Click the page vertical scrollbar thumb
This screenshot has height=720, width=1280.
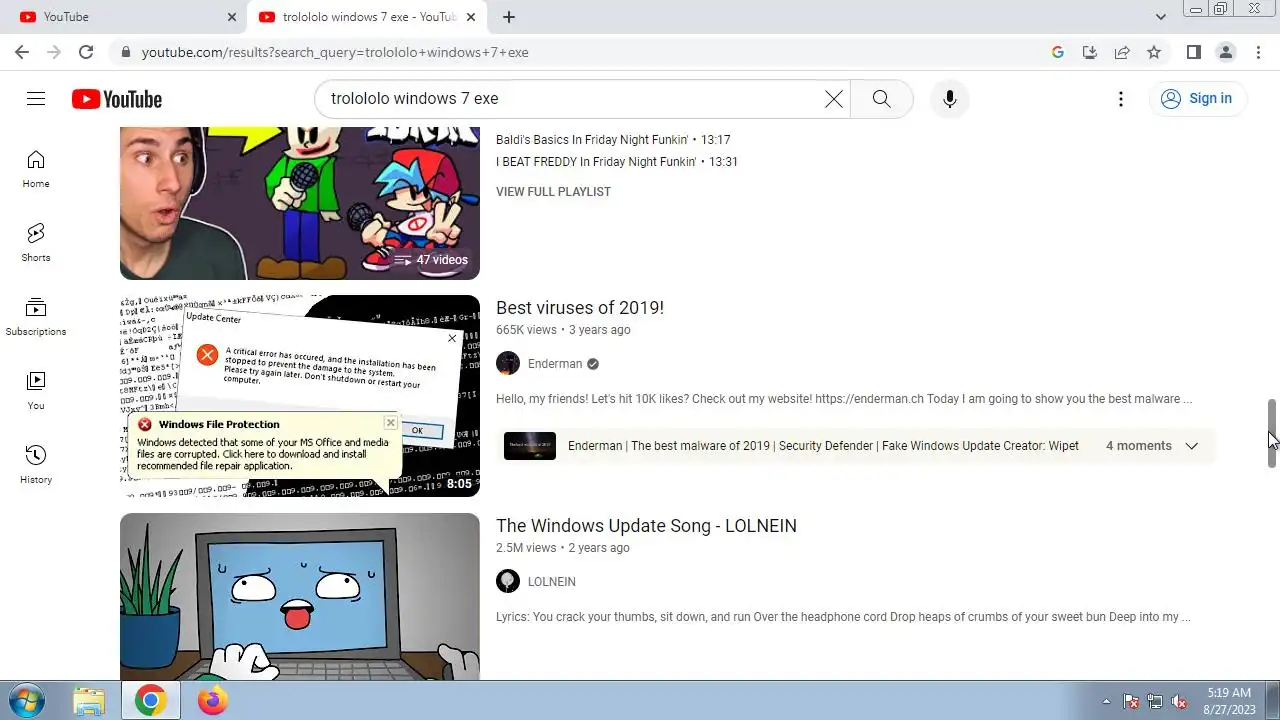coord(1272,432)
